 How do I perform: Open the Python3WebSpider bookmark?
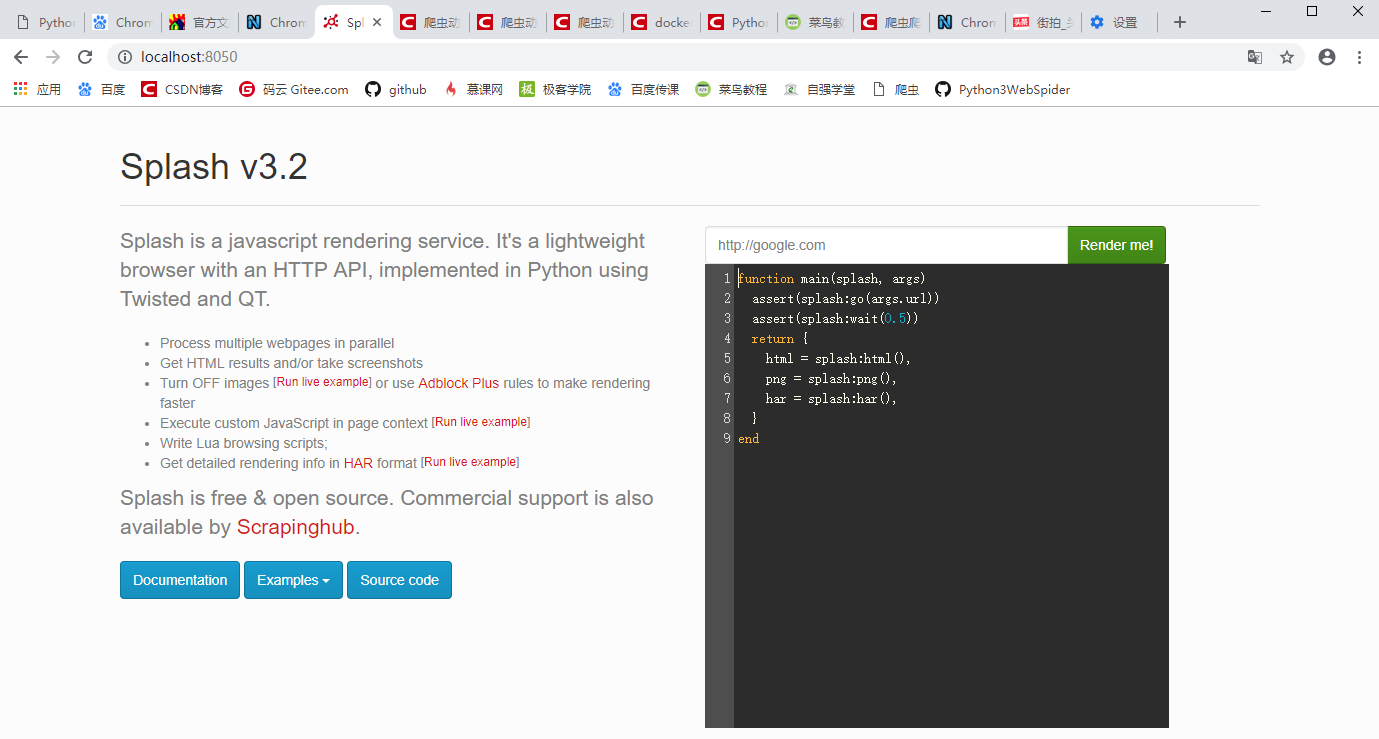tap(1003, 89)
